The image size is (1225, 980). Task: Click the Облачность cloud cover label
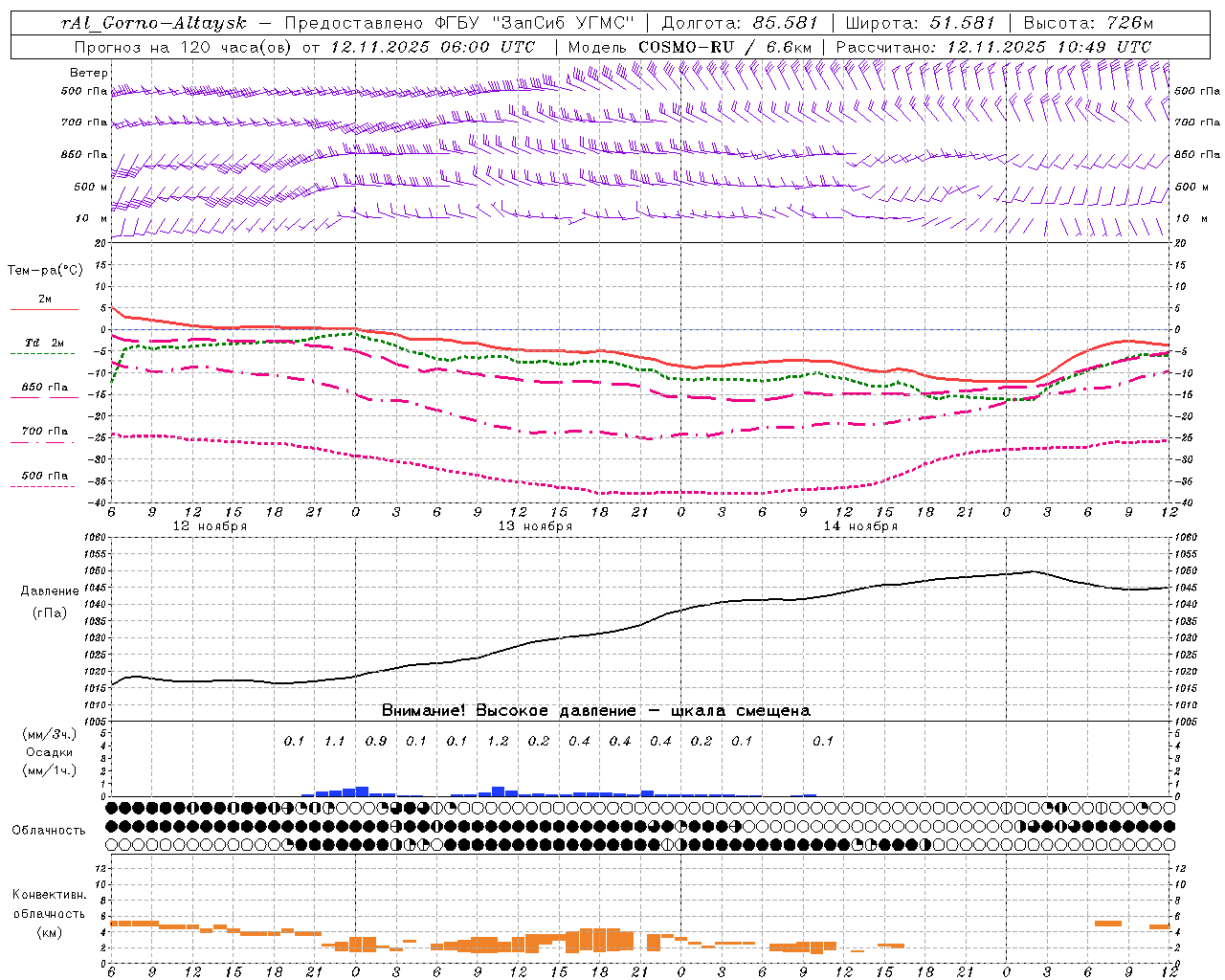click(49, 830)
